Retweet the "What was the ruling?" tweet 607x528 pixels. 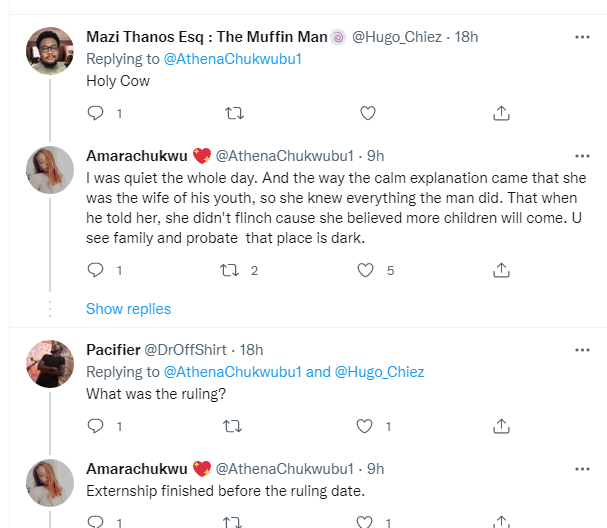tap(234, 426)
